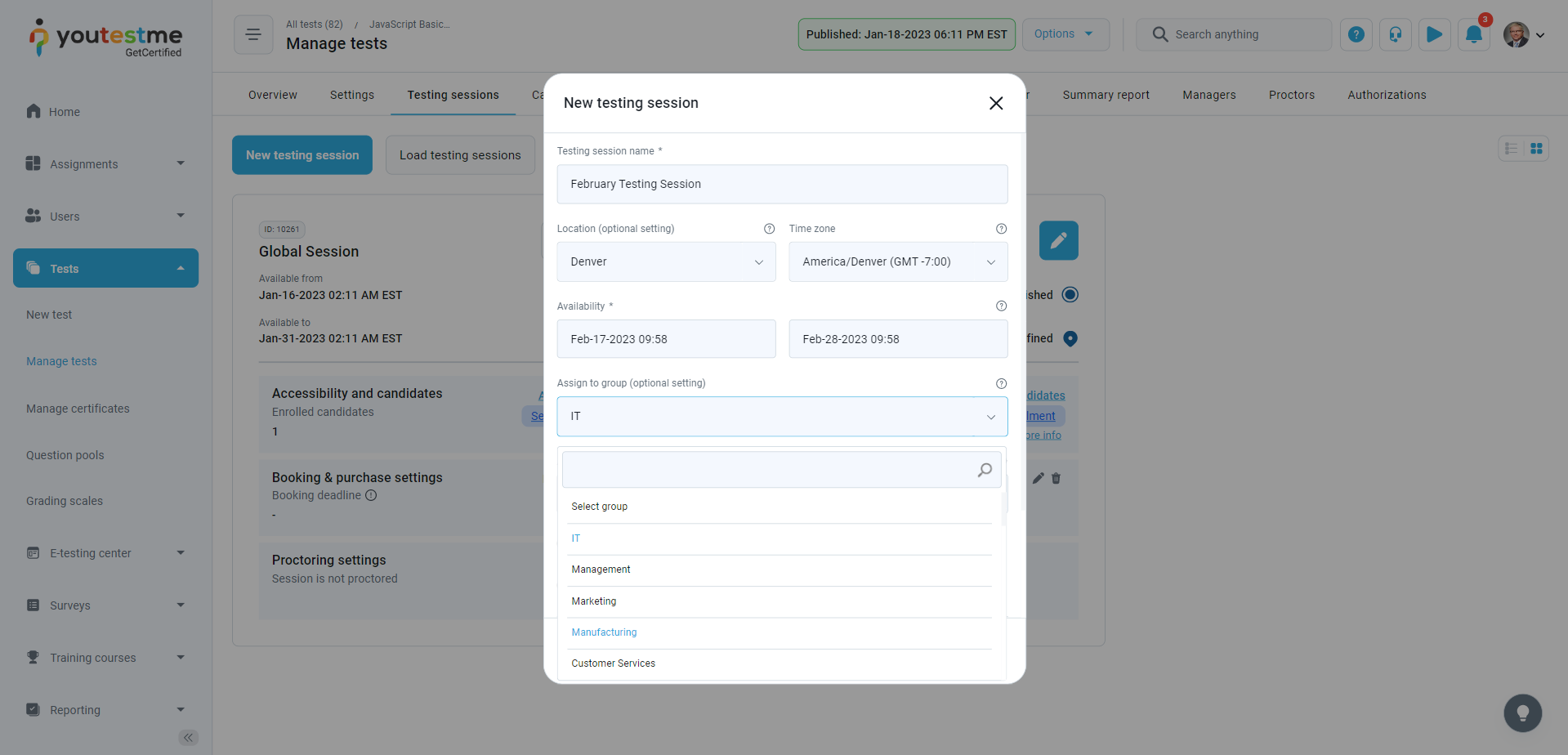Switch to grid view layout

pos(1536,149)
